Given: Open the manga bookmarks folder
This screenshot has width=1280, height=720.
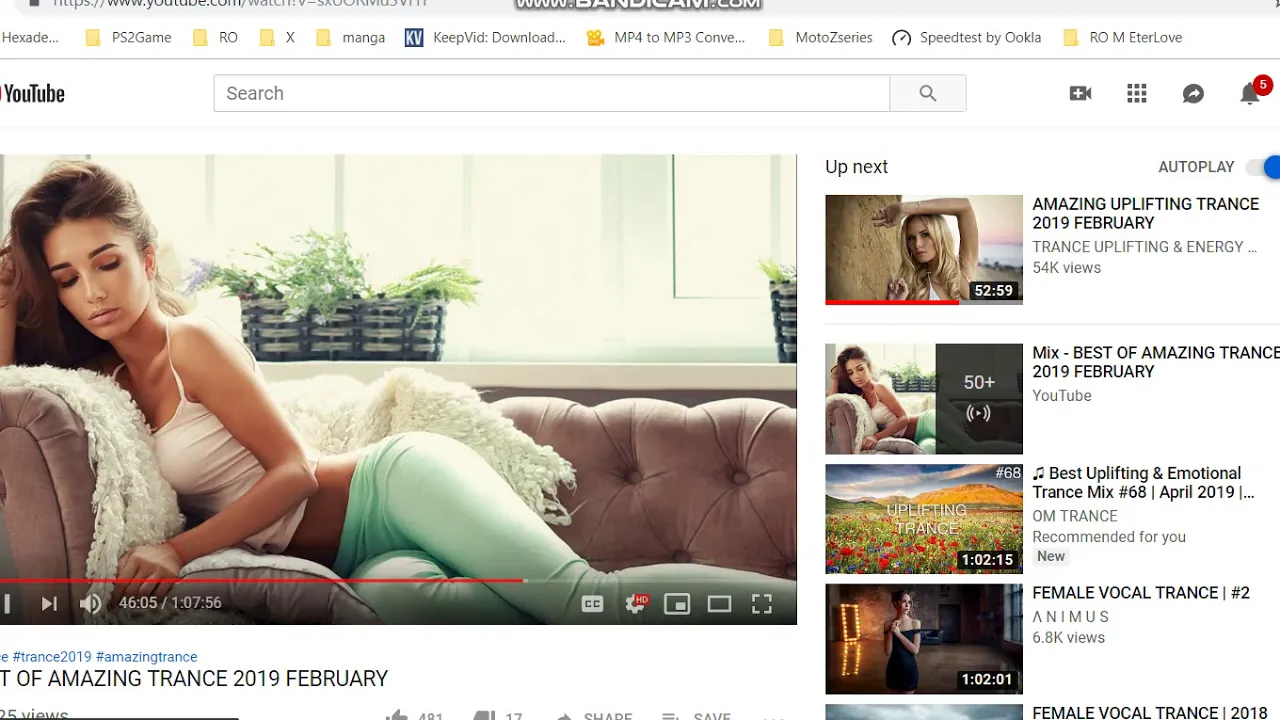Looking at the screenshot, I should point(350,37).
